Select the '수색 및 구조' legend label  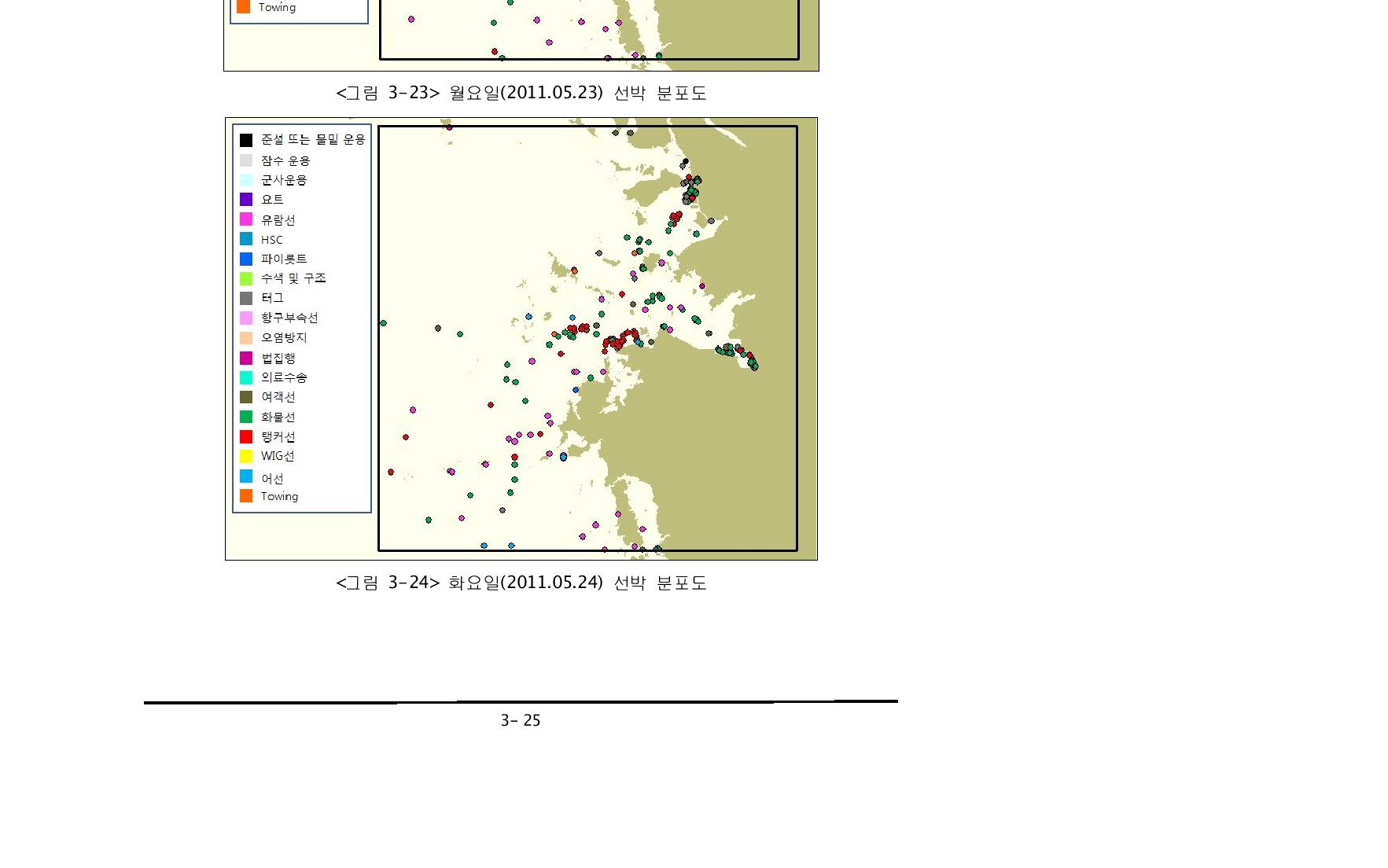[x=293, y=278]
